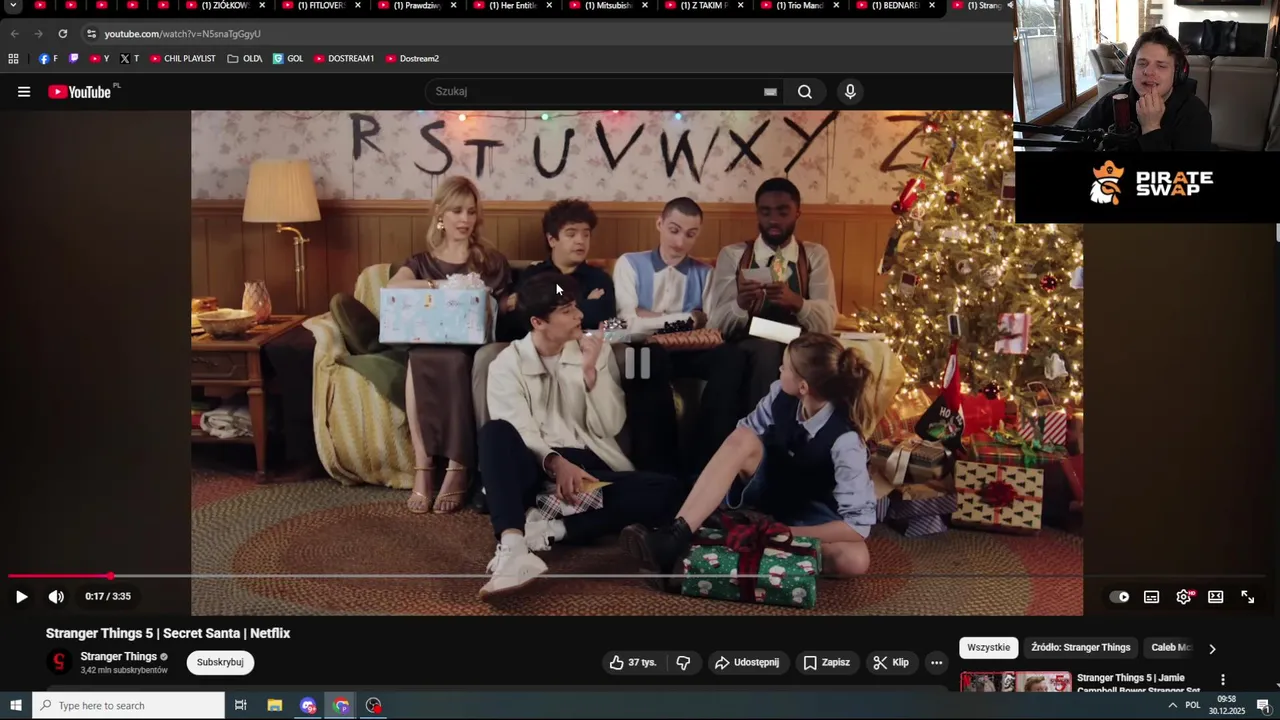
Task: Go back in browser history
Action: [x=14, y=34]
